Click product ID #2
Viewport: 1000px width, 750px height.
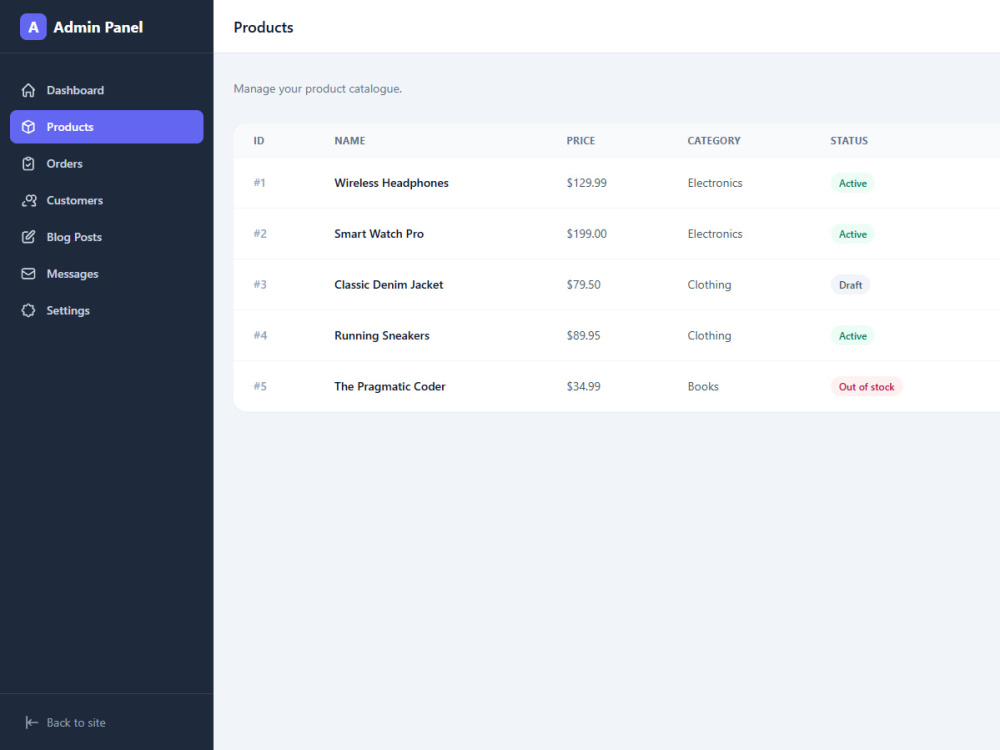260,234
